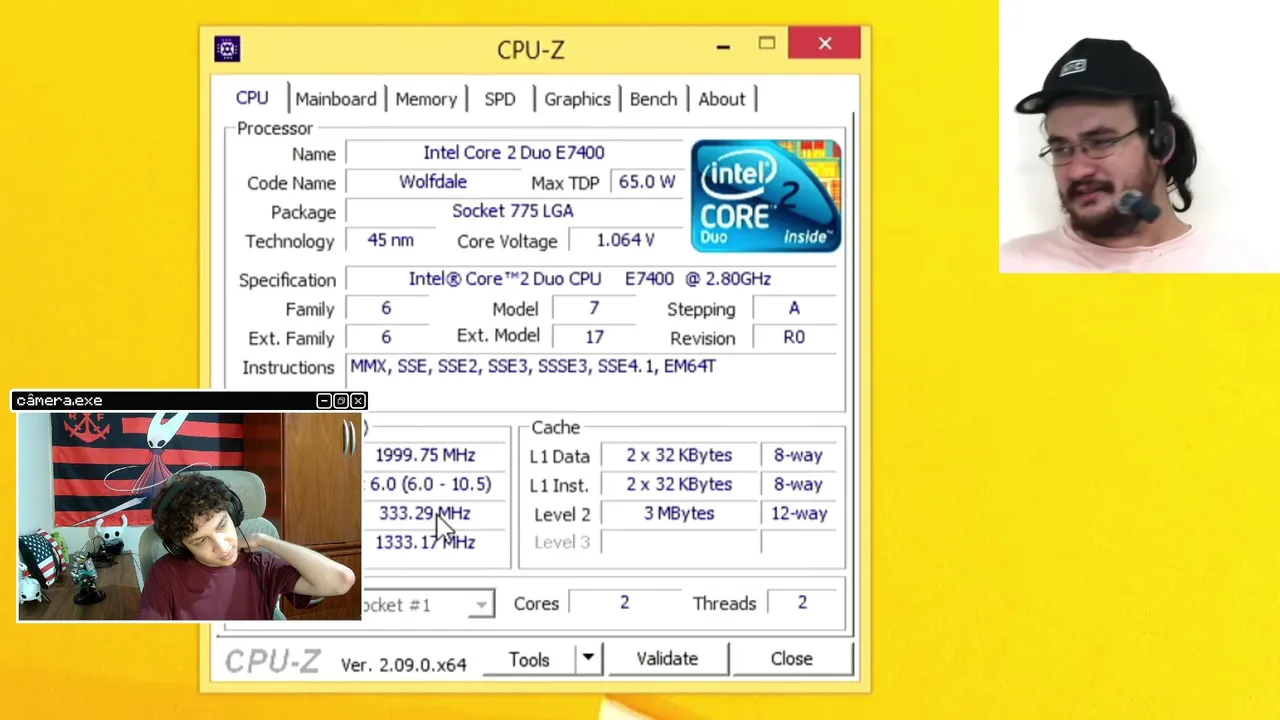Click the 1.064 V core voltage value
Viewport: 1280px width, 720px height.
click(625, 240)
